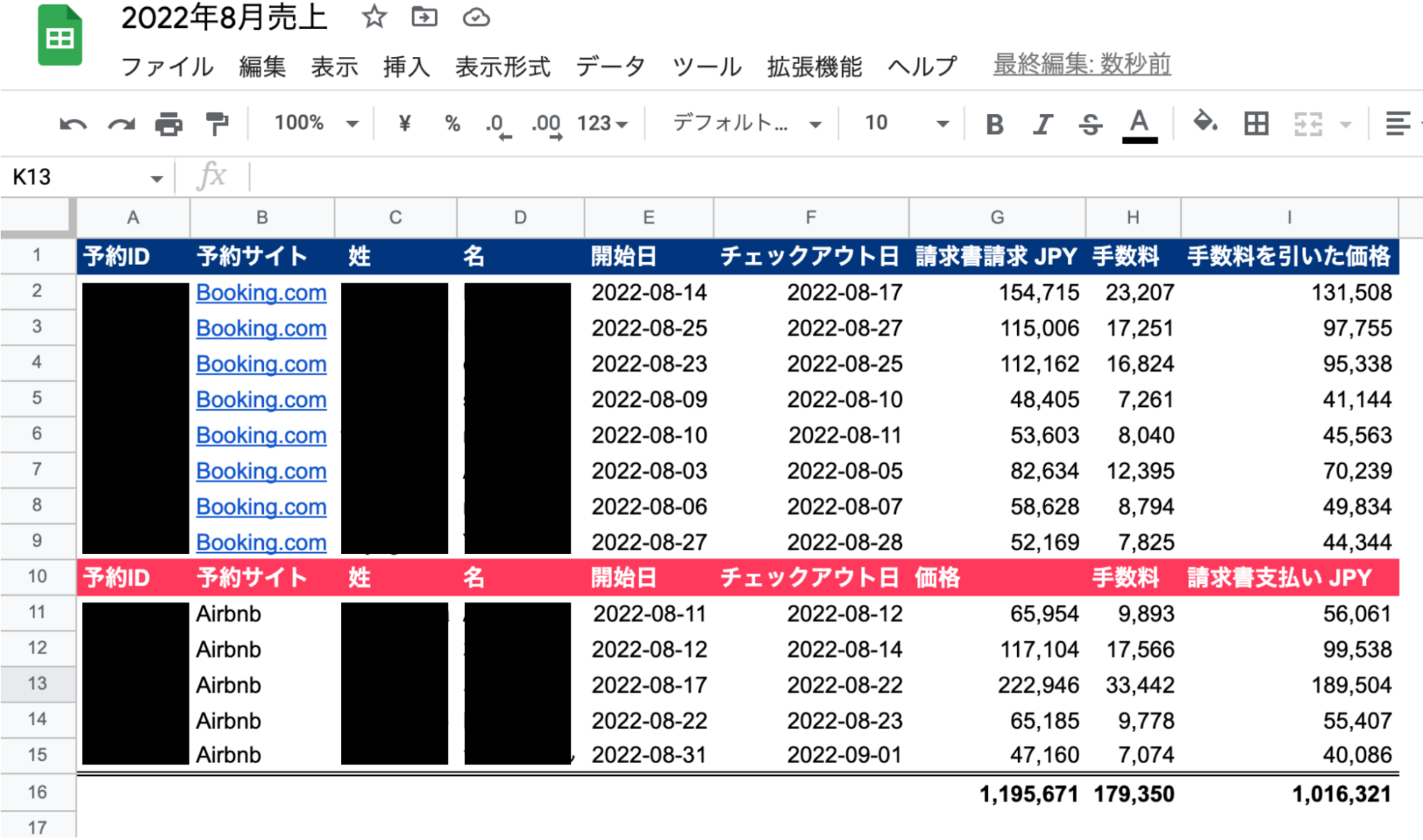Toggle italic text formatting

(x=1042, y=125)
